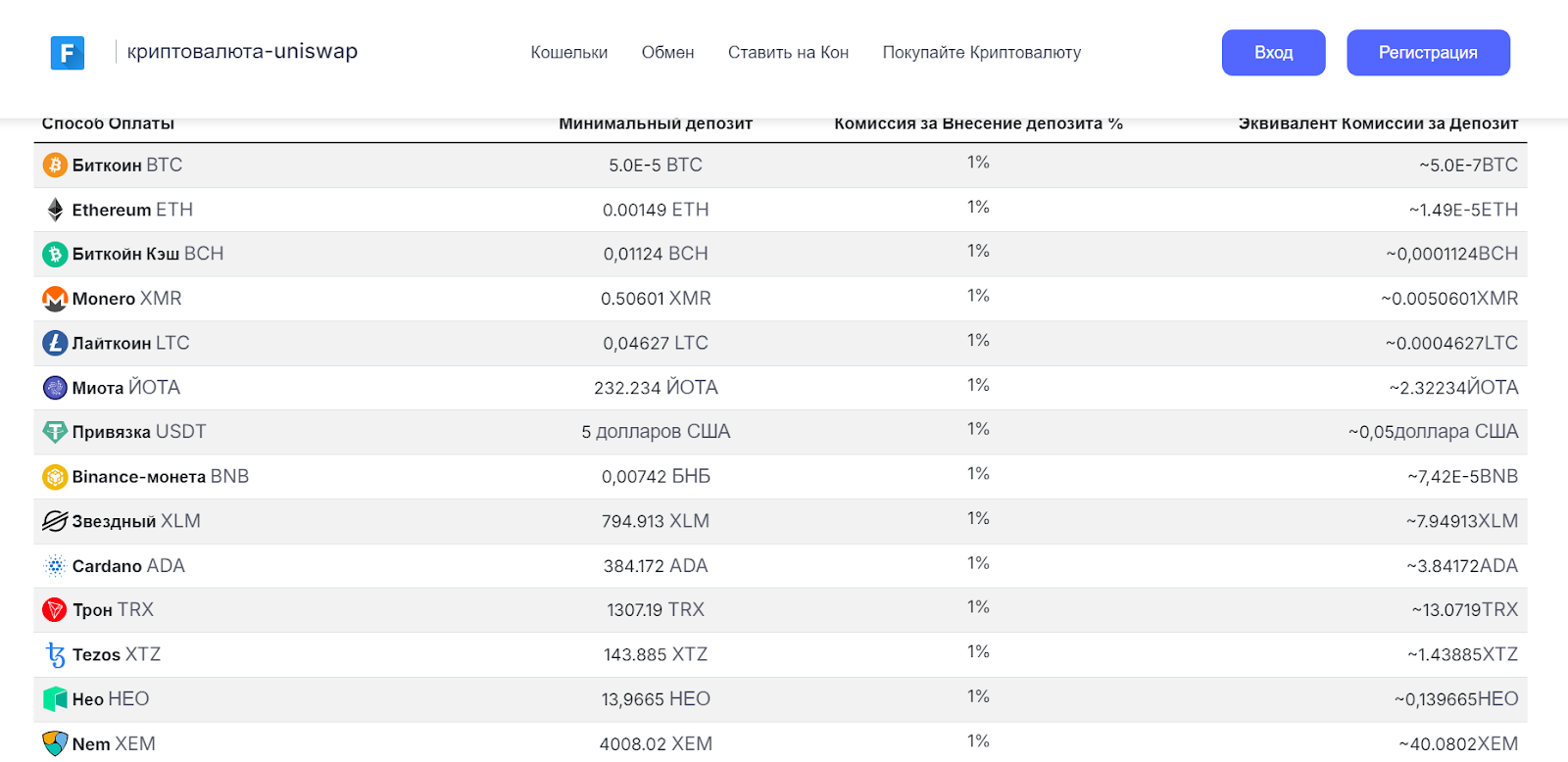Click the Способ Оплаты column header
This screenshot has width=1568, height=762.
click(108, 123)
